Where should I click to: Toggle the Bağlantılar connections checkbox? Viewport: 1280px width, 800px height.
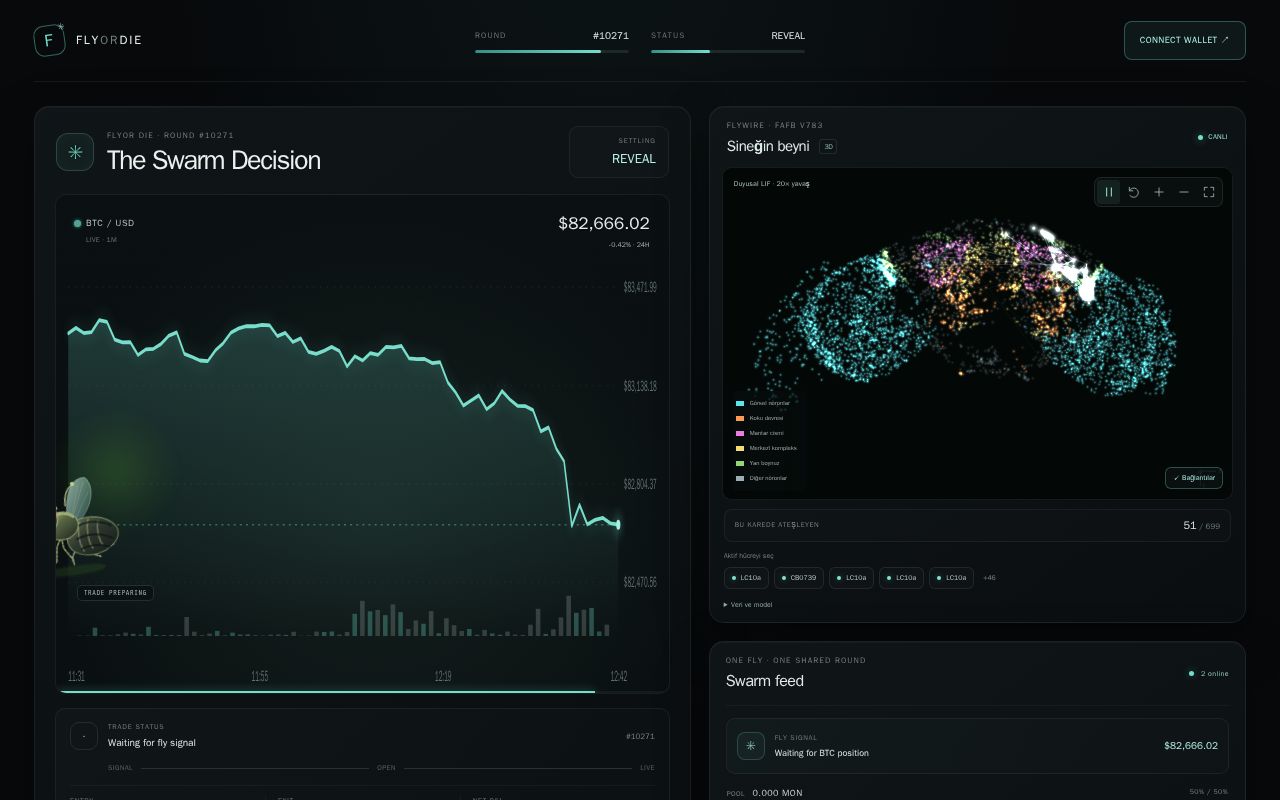click(1194, 478)
